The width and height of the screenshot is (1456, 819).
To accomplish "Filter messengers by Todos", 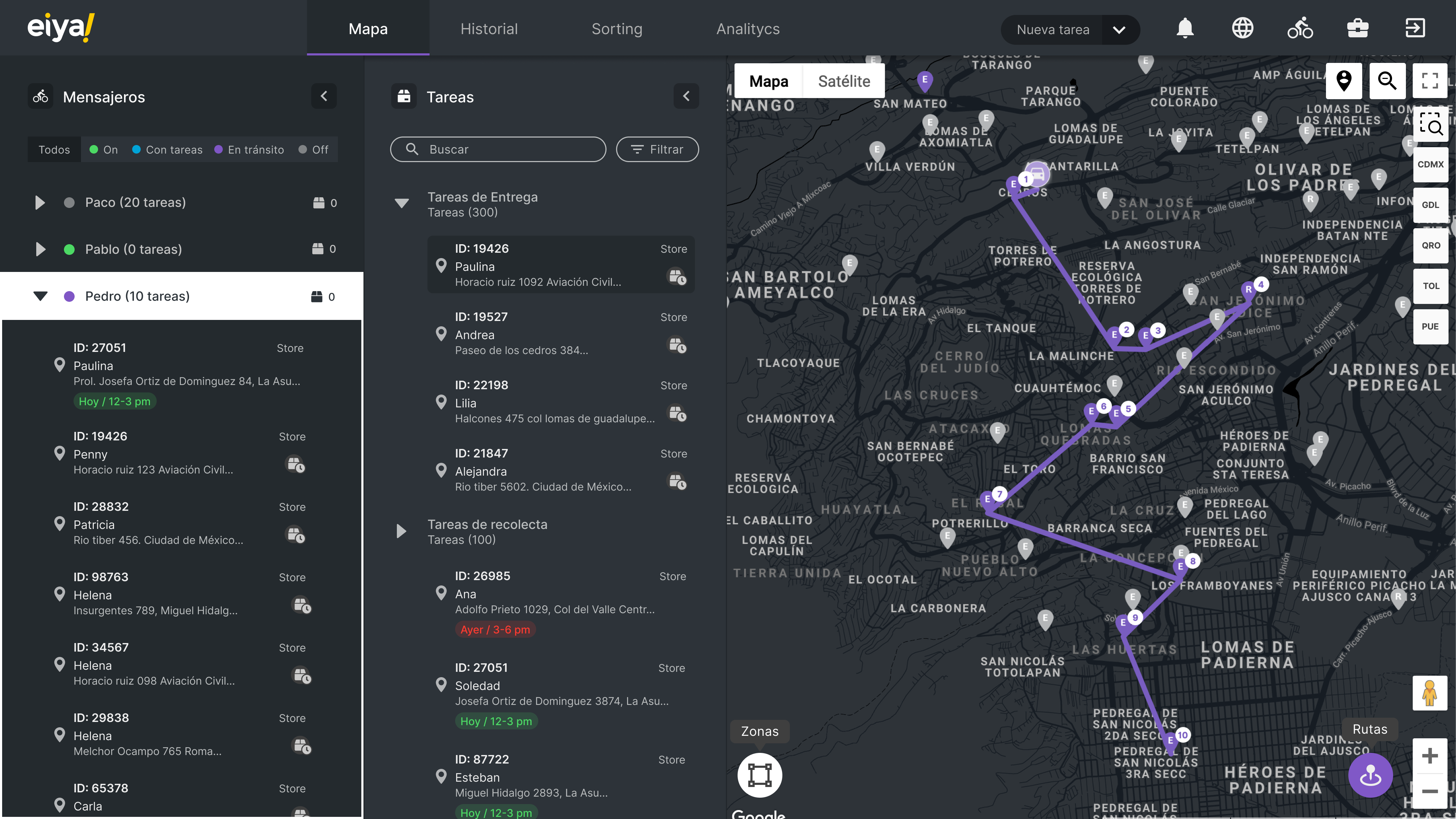I will point(54,149).
